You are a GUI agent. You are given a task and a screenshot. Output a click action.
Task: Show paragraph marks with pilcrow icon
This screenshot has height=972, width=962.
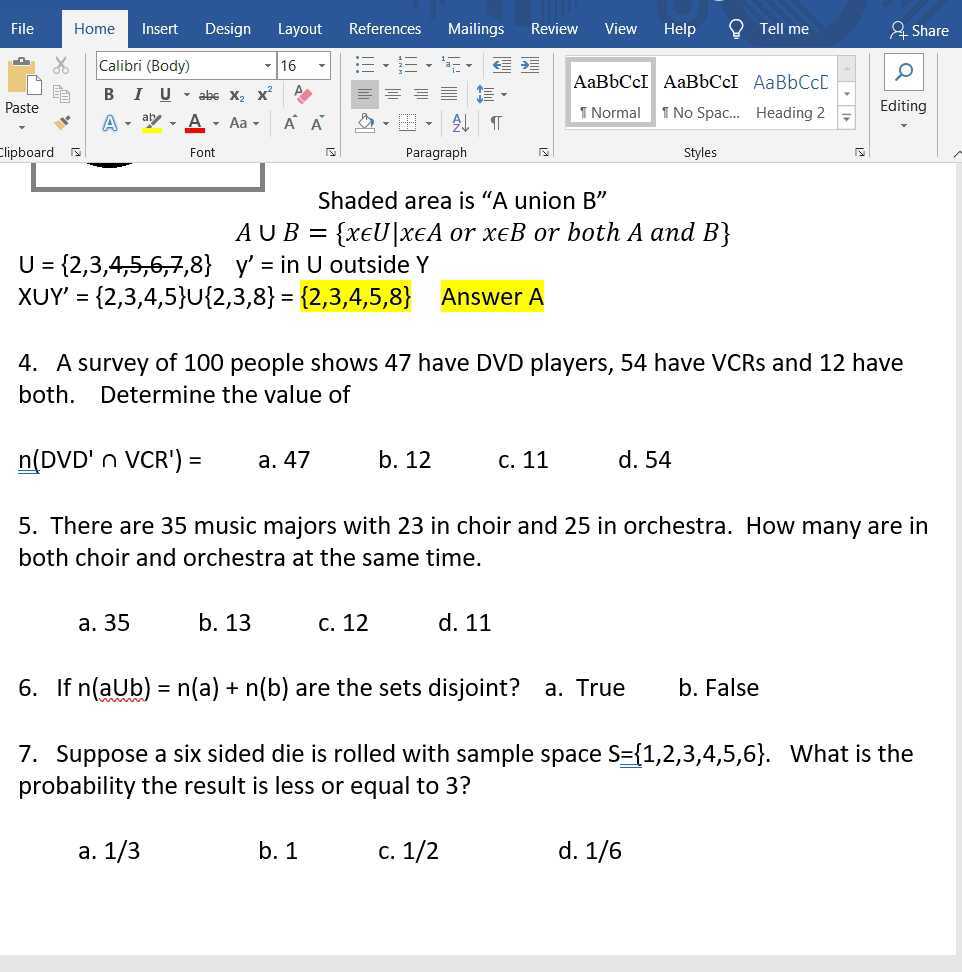point(496,123)
